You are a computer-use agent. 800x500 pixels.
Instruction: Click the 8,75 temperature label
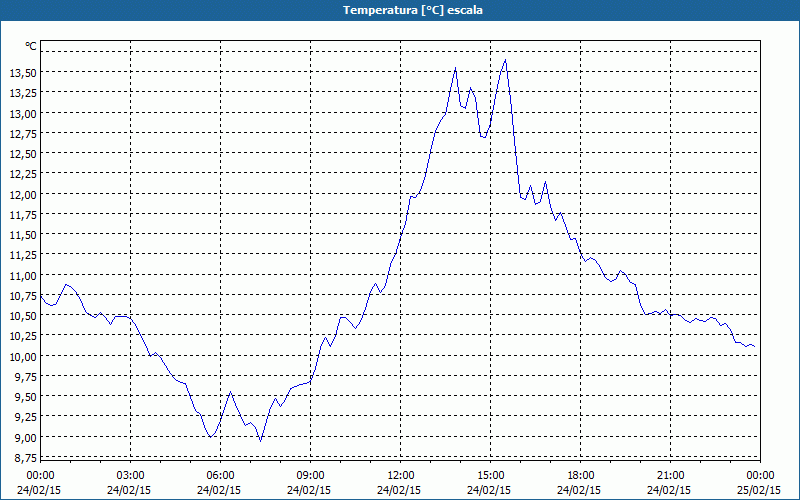26,458
